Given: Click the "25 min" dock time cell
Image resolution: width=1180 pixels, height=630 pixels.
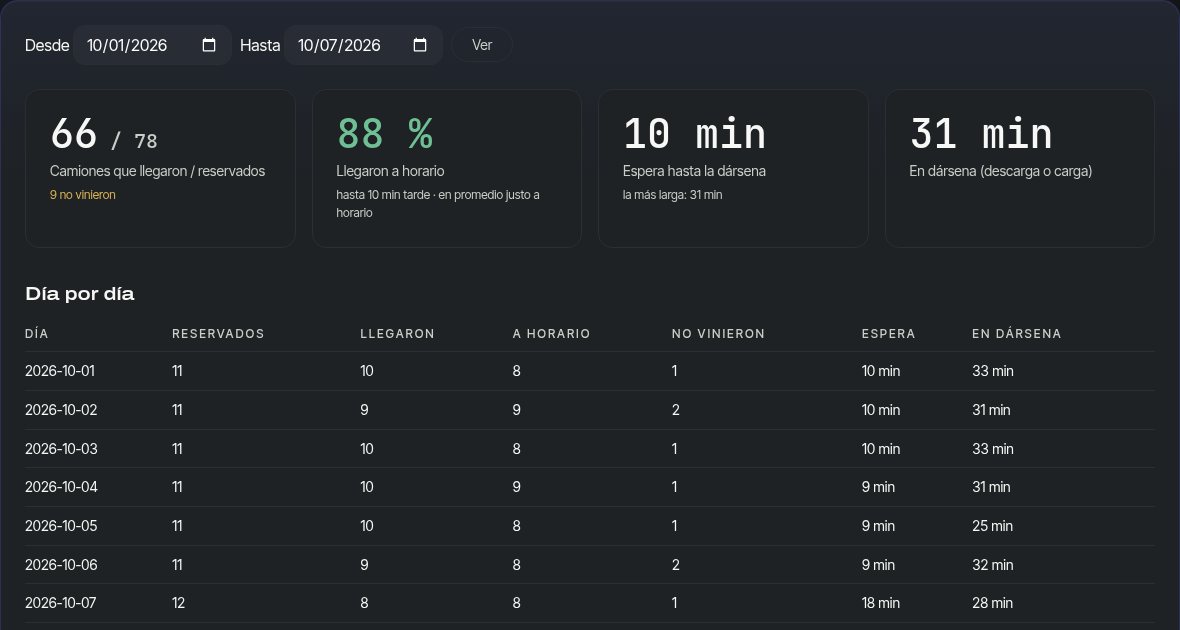Looking at the screenshot, I should pos(993,525).
